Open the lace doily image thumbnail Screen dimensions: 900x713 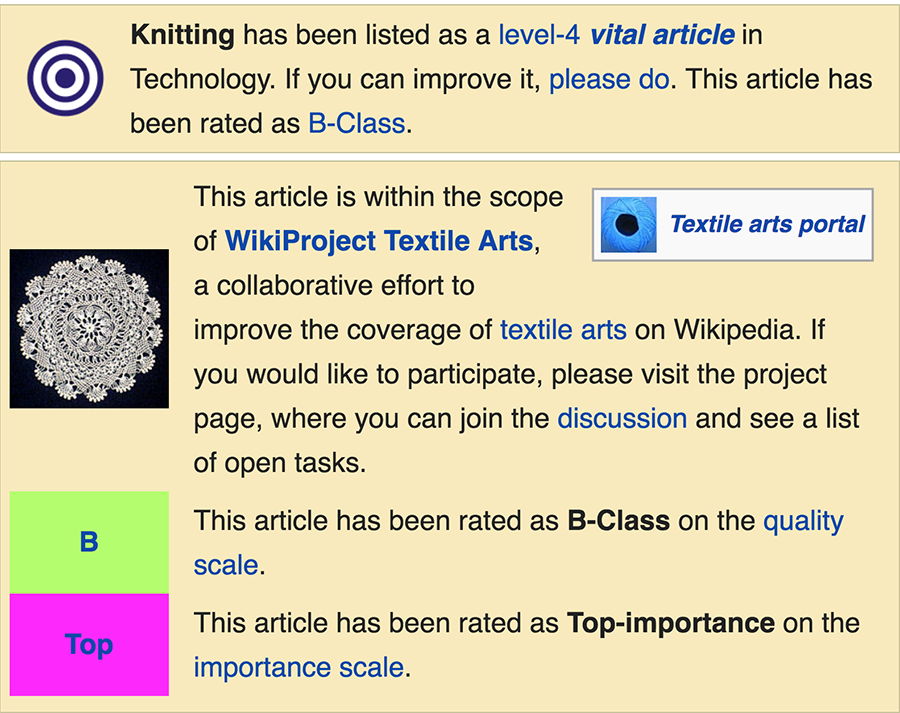(89, 328)
